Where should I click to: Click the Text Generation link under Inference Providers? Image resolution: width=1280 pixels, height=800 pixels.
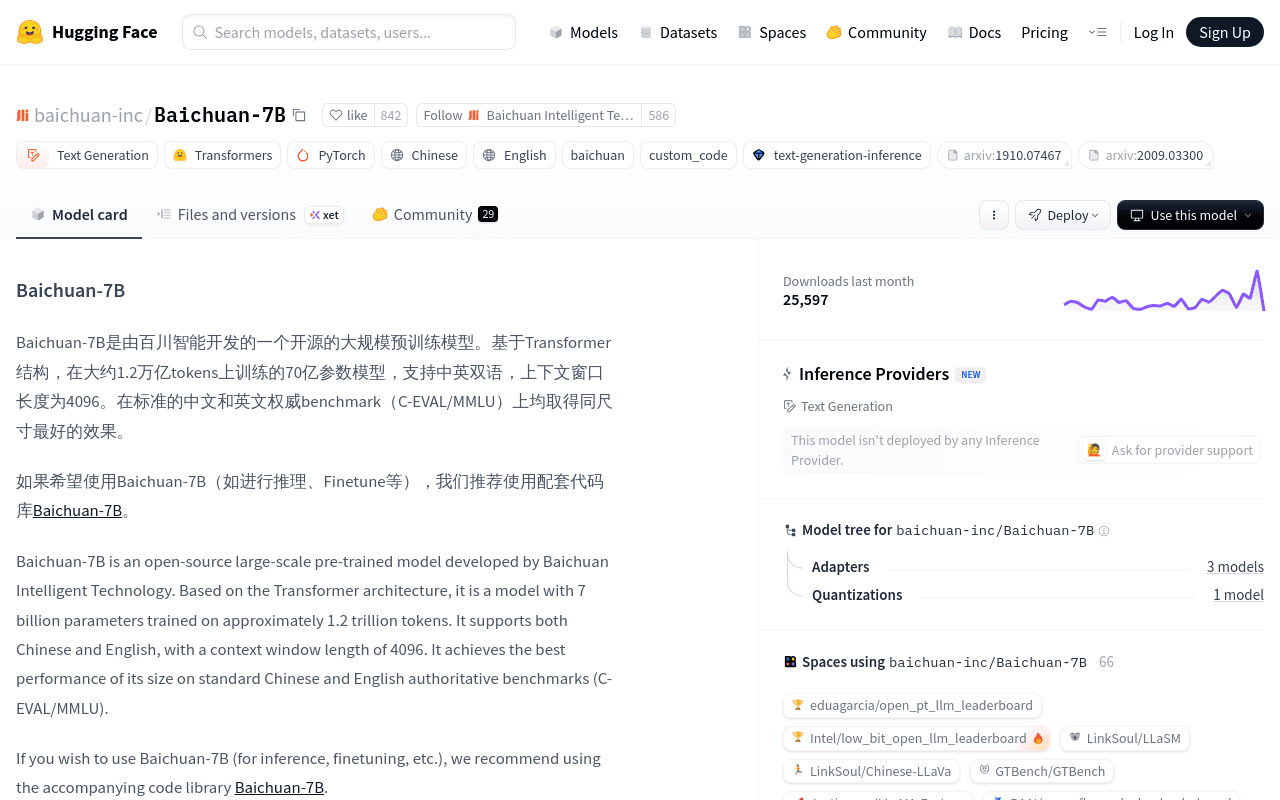[838, 406]
